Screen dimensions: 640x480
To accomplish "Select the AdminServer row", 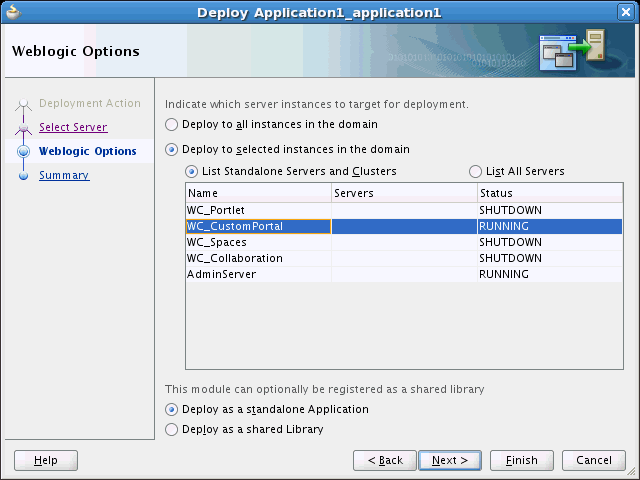I will [404, 274].
